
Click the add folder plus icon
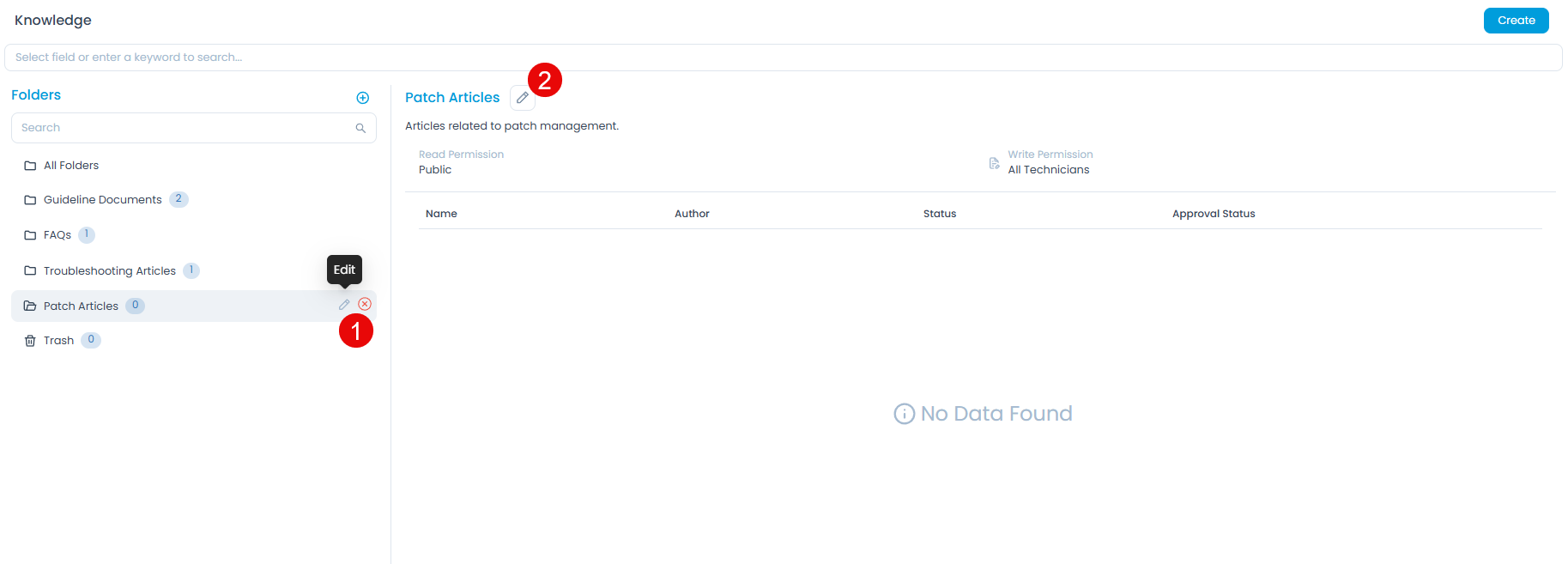(x=362, y=98)
